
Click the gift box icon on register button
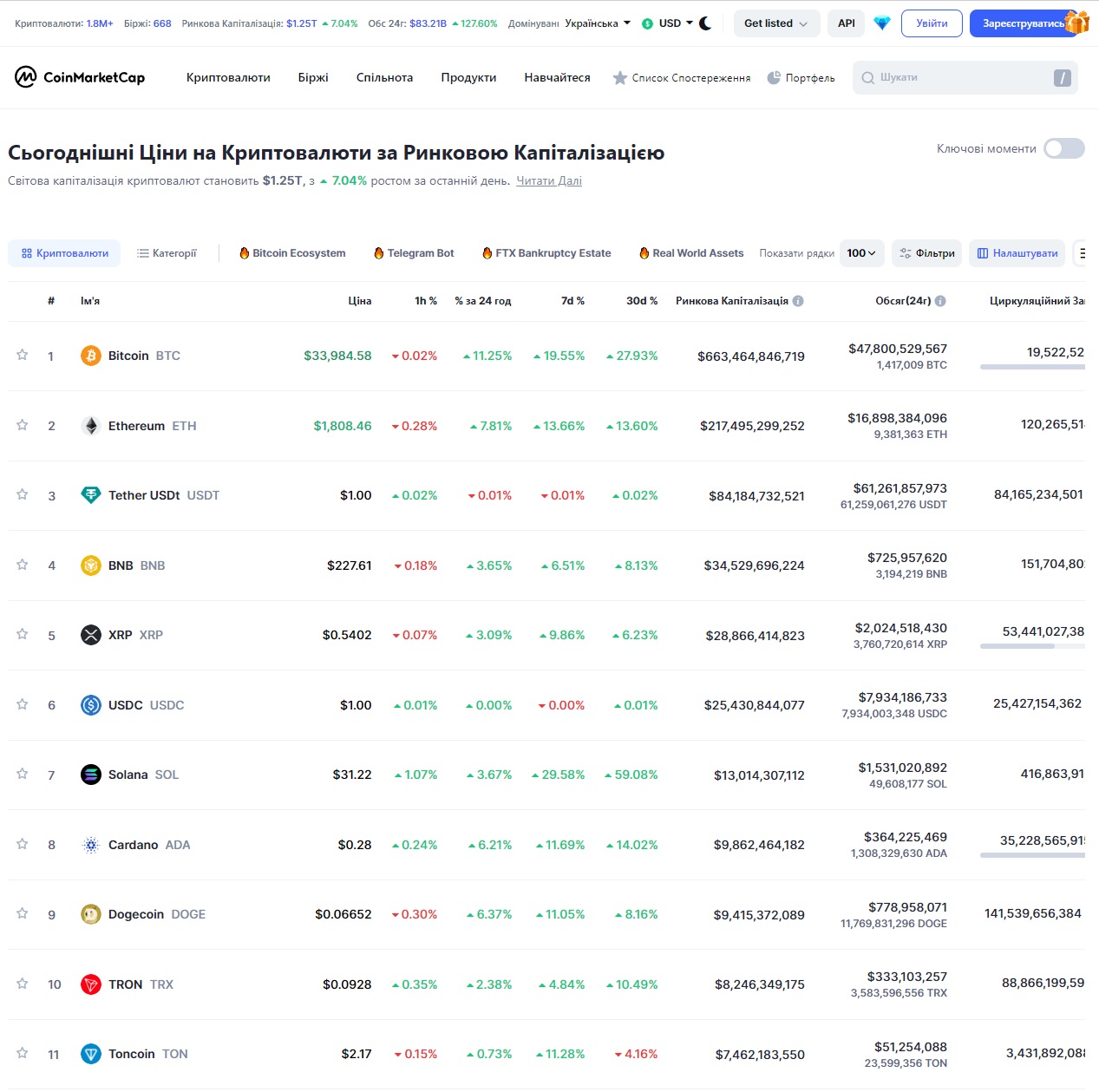[x=1076, y=22]
